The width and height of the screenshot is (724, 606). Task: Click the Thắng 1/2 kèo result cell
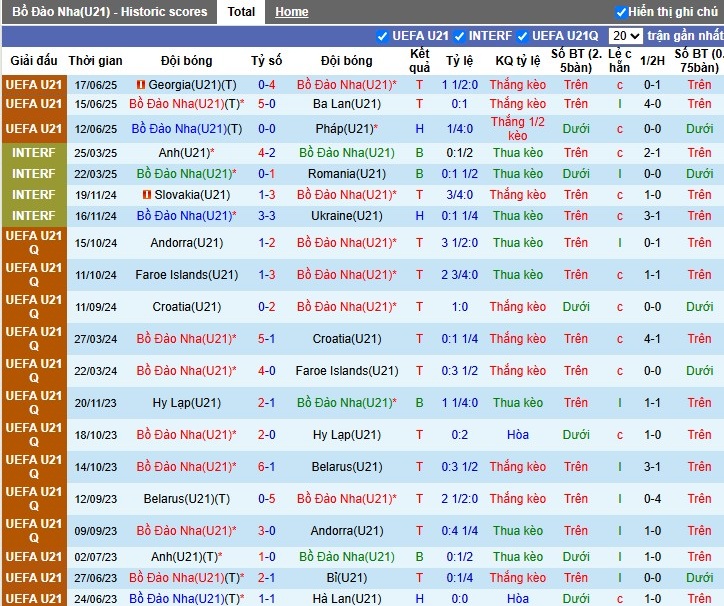click(518, 129)
